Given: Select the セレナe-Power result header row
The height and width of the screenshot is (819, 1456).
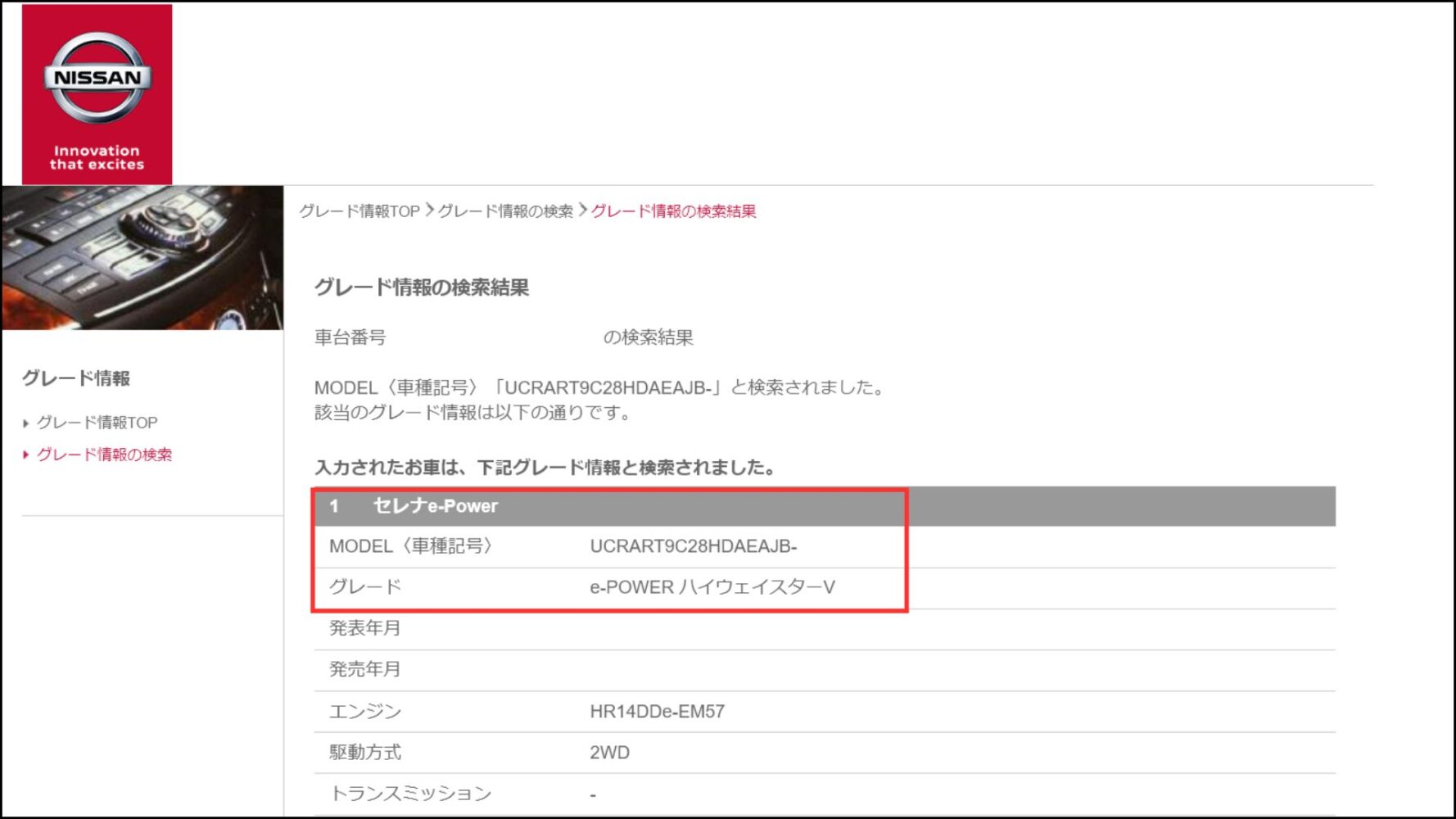Looking at the screenshot, I should coord(825,506).
